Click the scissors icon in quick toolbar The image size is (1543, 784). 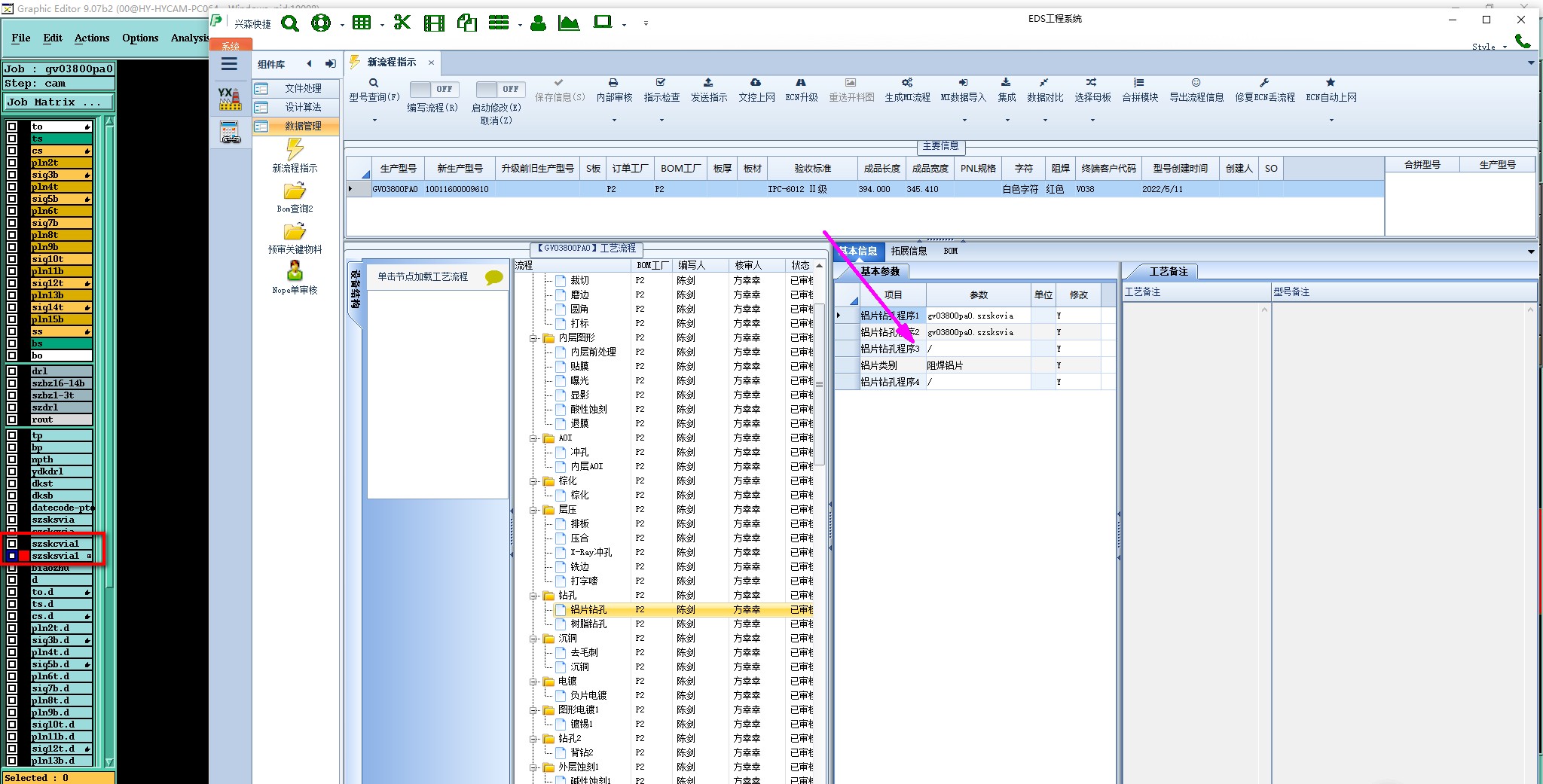tap(402, 23)
